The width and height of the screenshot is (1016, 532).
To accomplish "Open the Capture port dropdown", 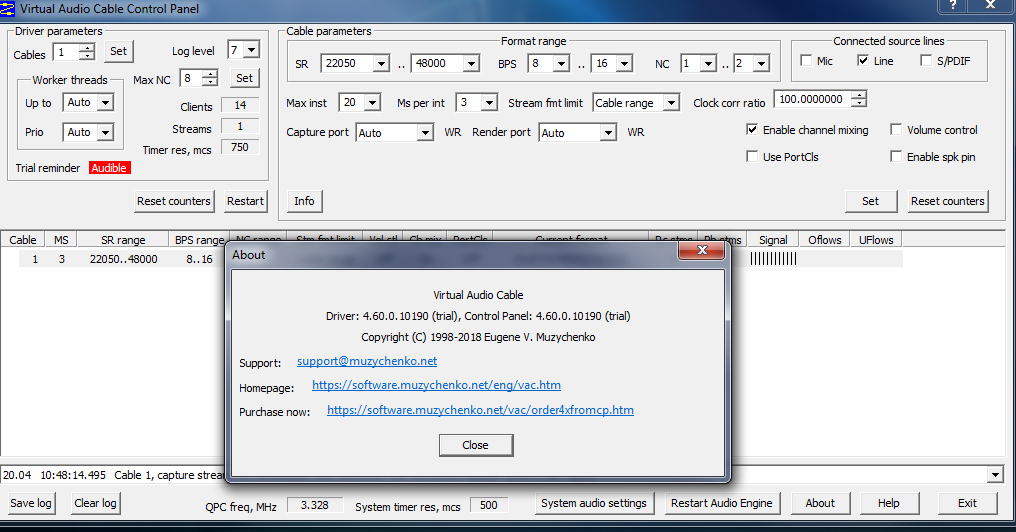I will click(x=425, y=133).
